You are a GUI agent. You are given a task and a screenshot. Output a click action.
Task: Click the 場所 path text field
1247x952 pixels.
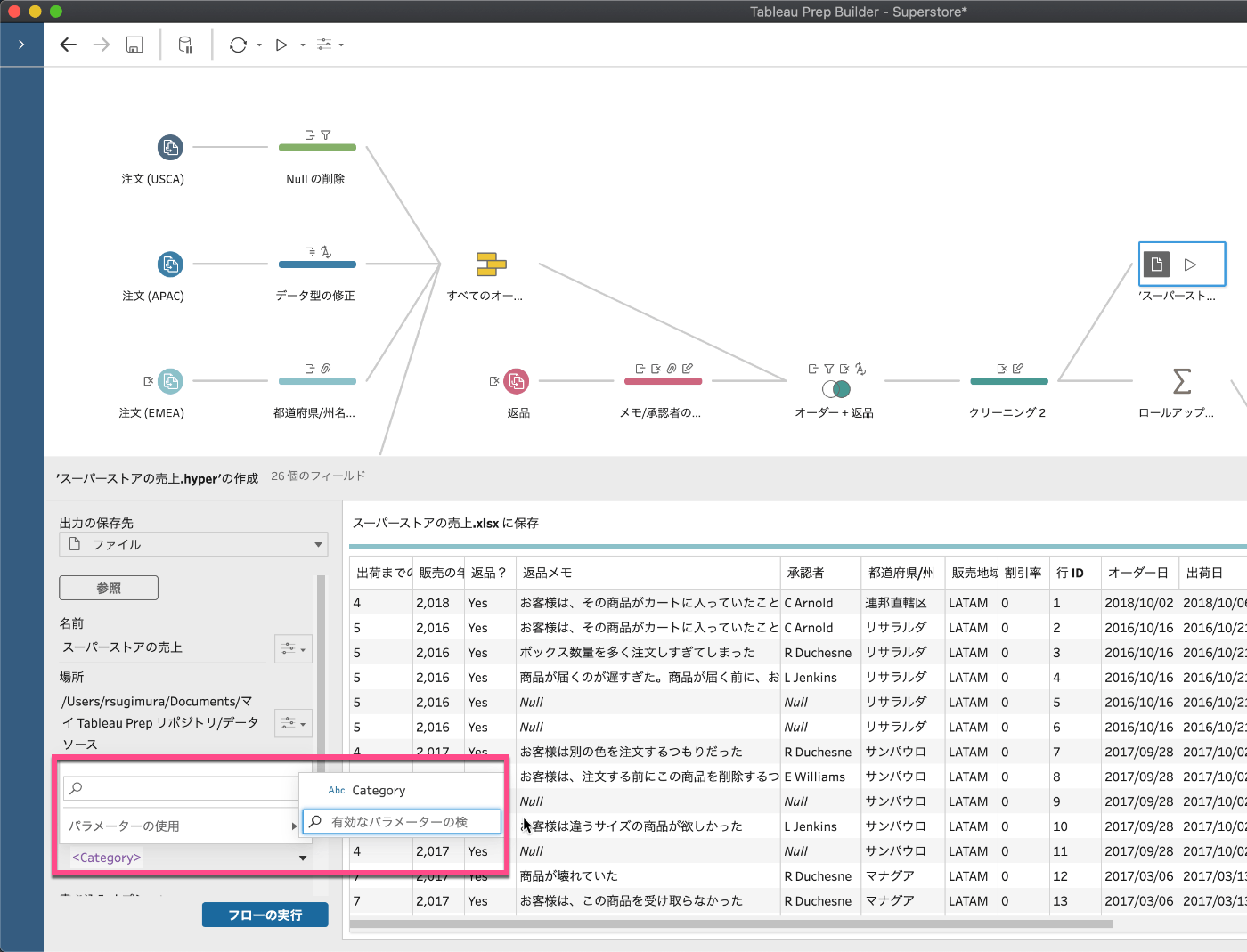(163, 722)
